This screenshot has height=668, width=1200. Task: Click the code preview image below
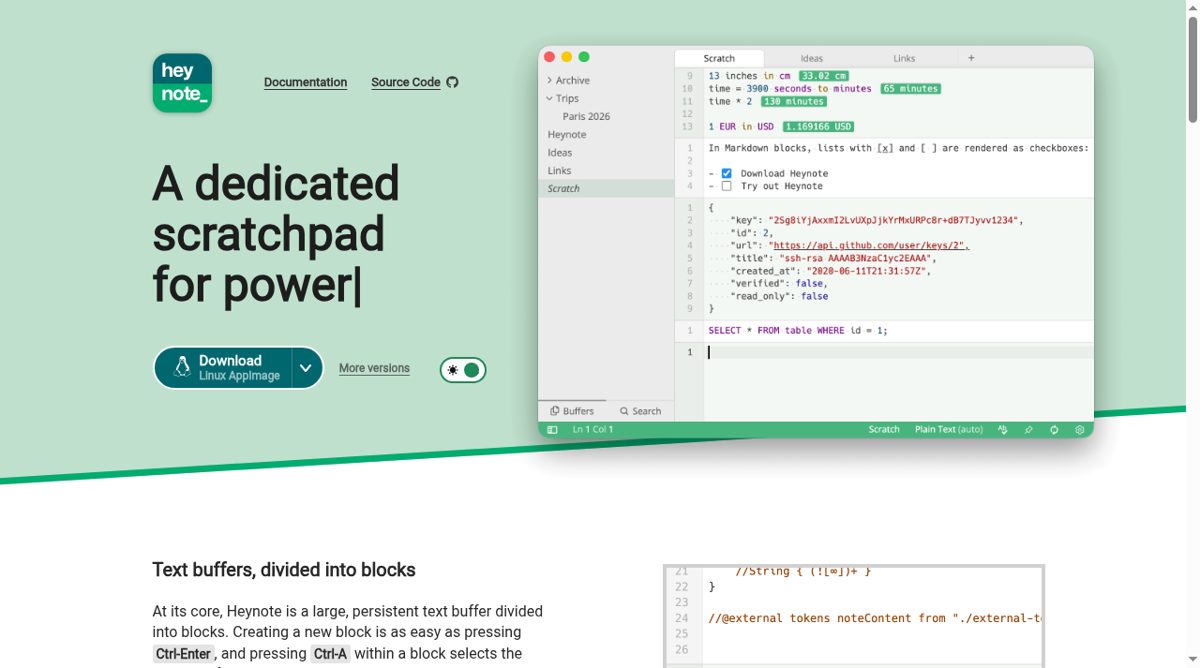click(854, 616)
